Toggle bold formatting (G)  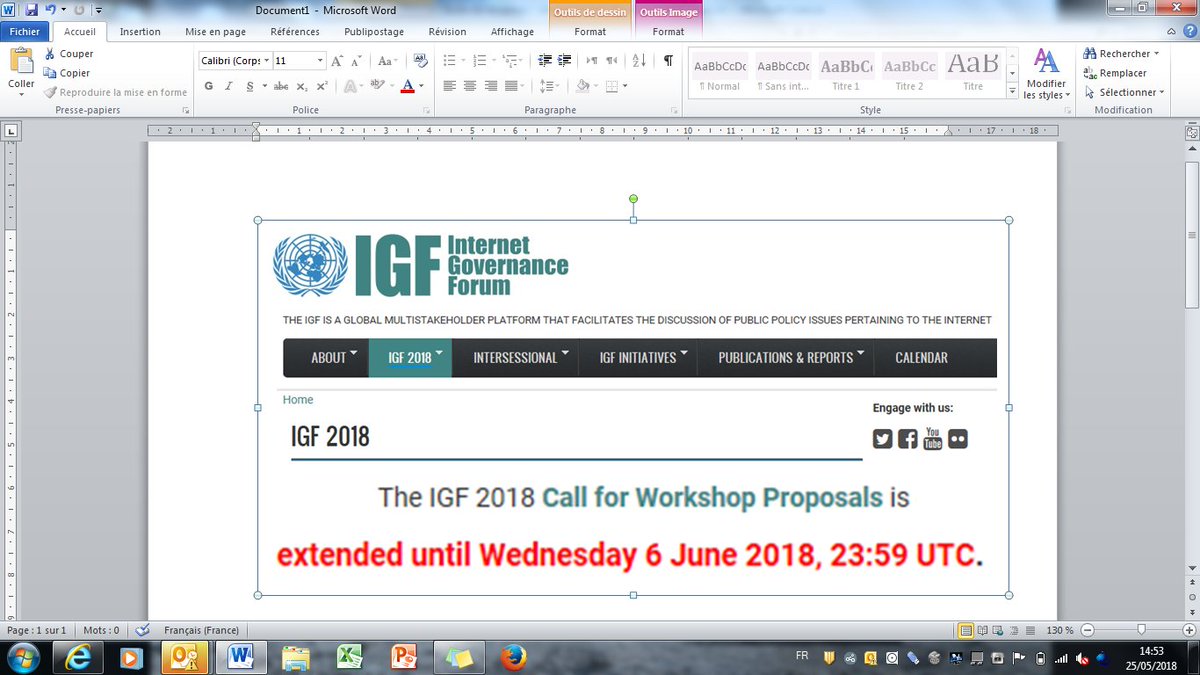click(209, 86)
